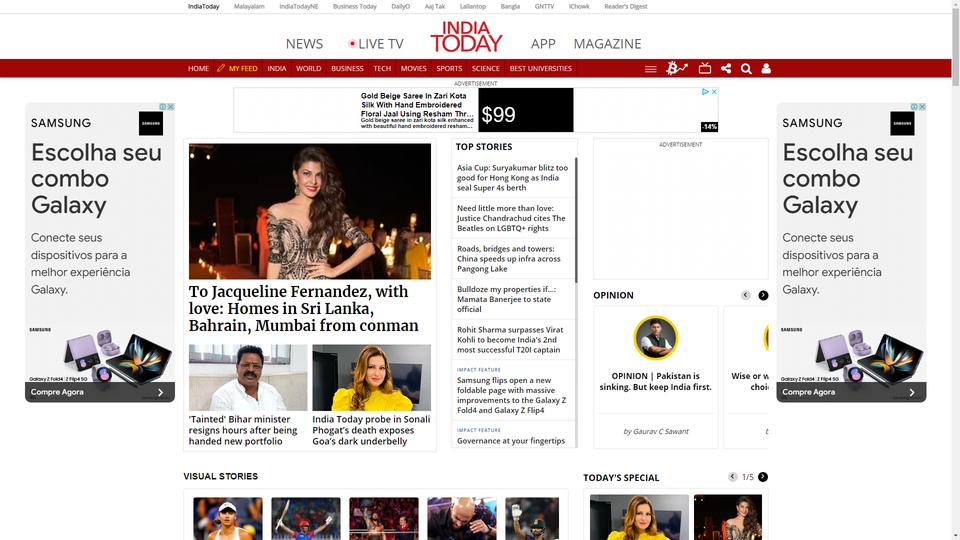
Task: Open the share icon in navigation
Action: [726, 68]
